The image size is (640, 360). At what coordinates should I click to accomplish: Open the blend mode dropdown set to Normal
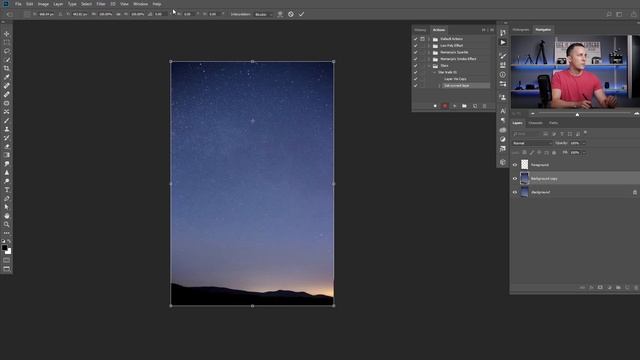coord(532,143)
